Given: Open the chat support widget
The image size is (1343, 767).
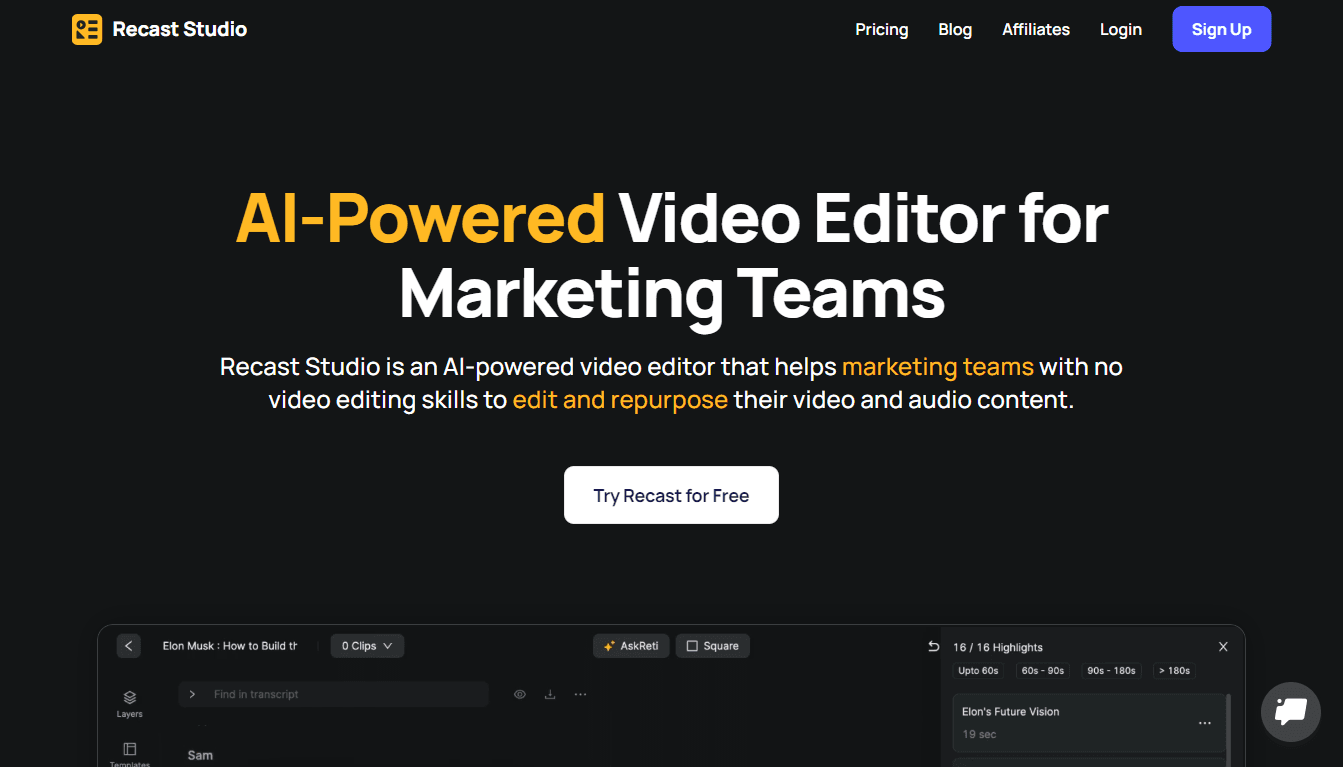Looking at the screenshot, I should point(1290,711).
